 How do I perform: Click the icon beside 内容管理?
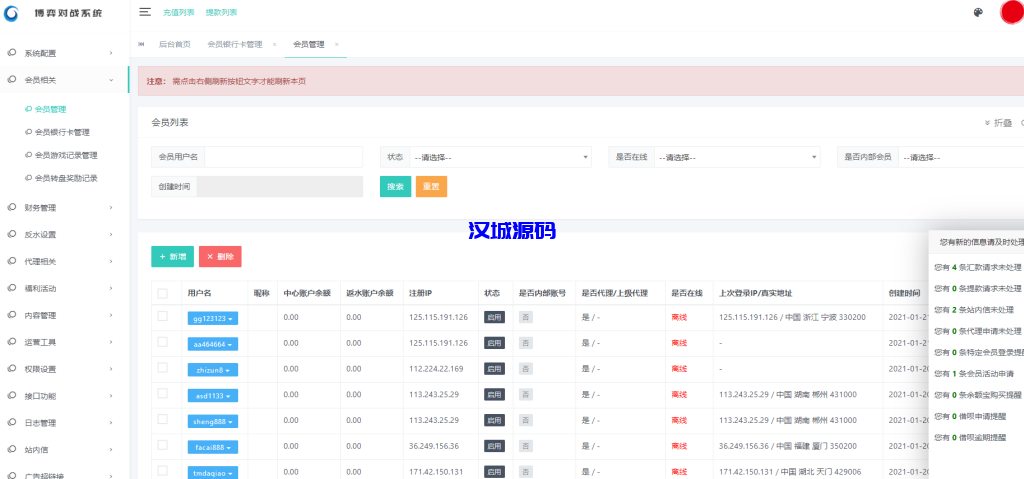tap(12, 315)
